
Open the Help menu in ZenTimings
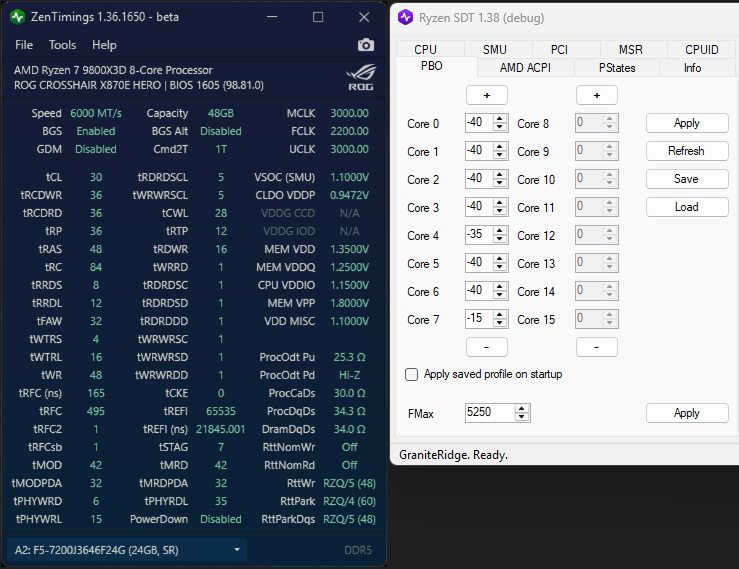point(104,45)
